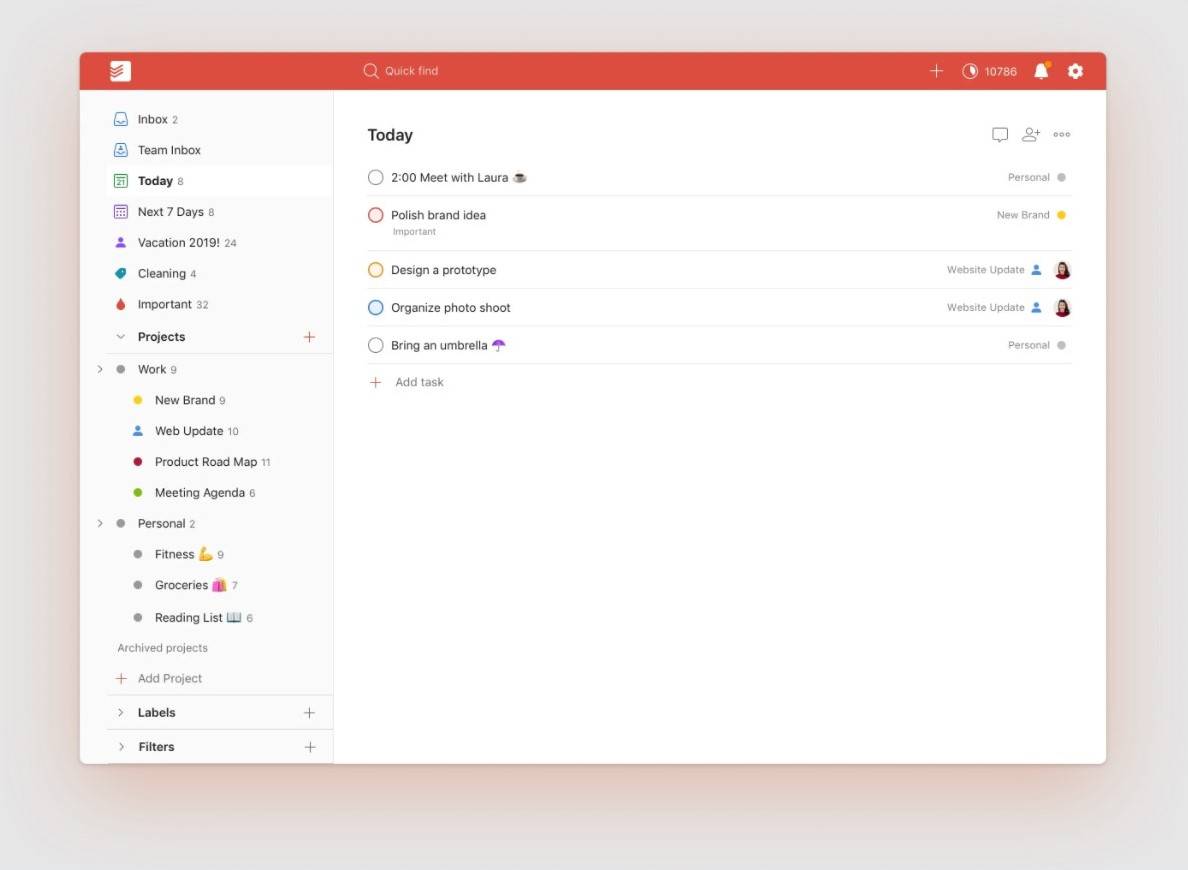Complete the task 'Design a prototype'
1188x870 pixels.
point(375,269)
